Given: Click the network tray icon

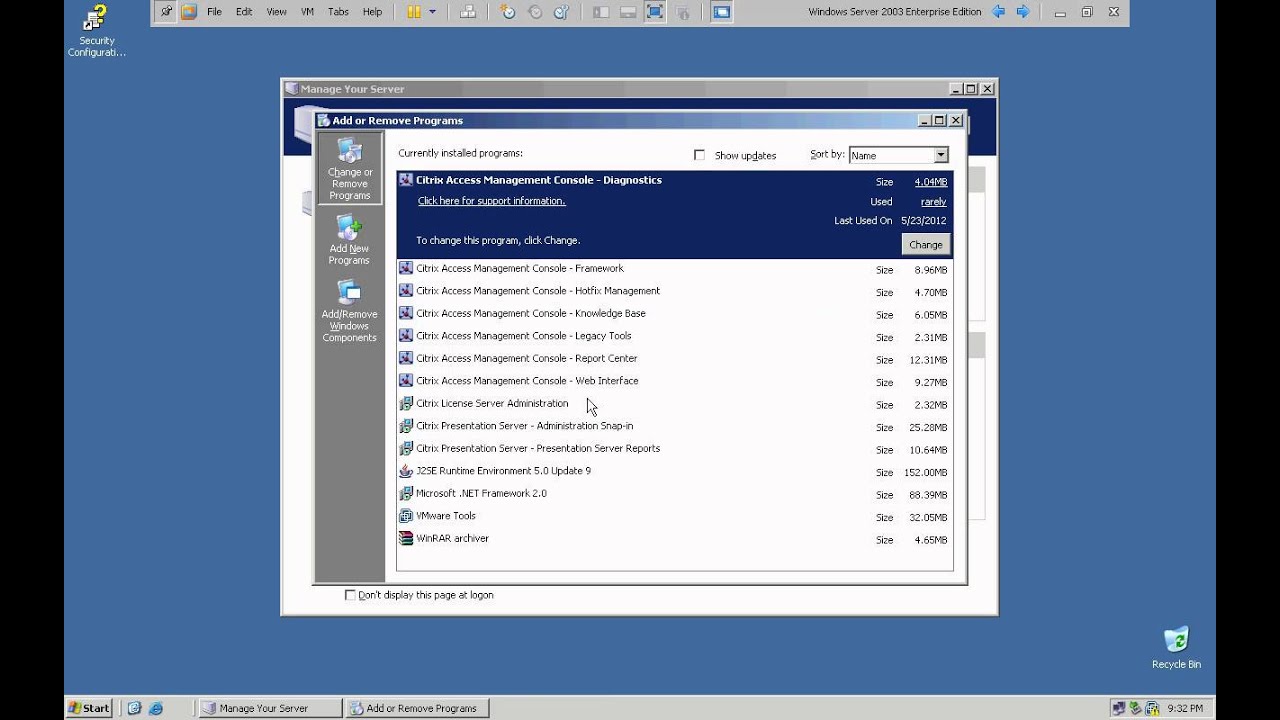Looking at the screenshot, I should [1119, 708].
